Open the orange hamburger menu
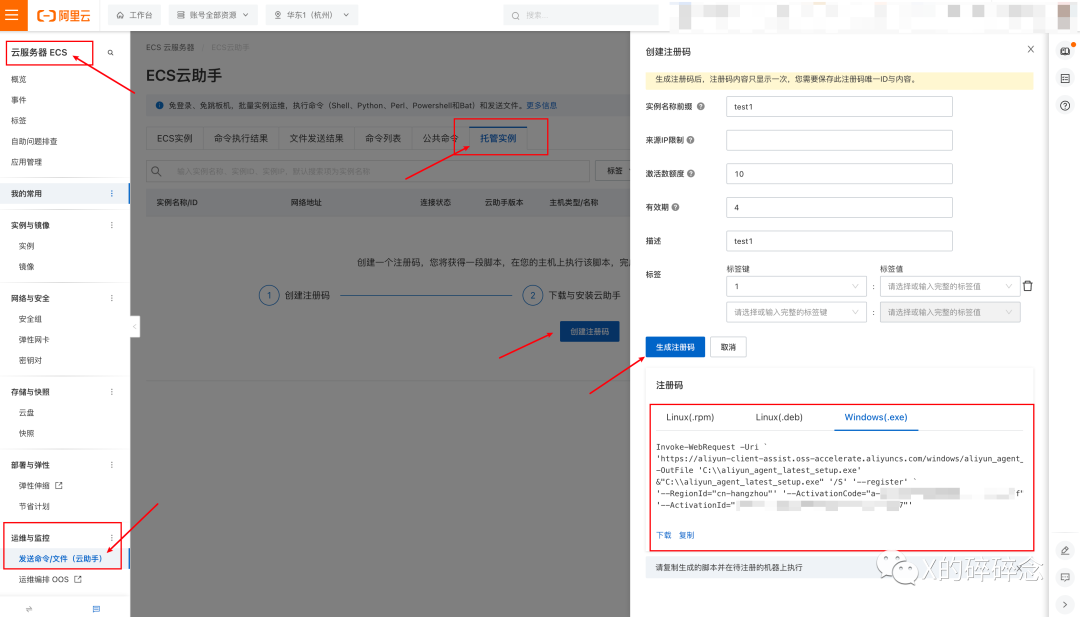Screen dimensions: 1080x617 pyautogui.click(x=12, y=15)
